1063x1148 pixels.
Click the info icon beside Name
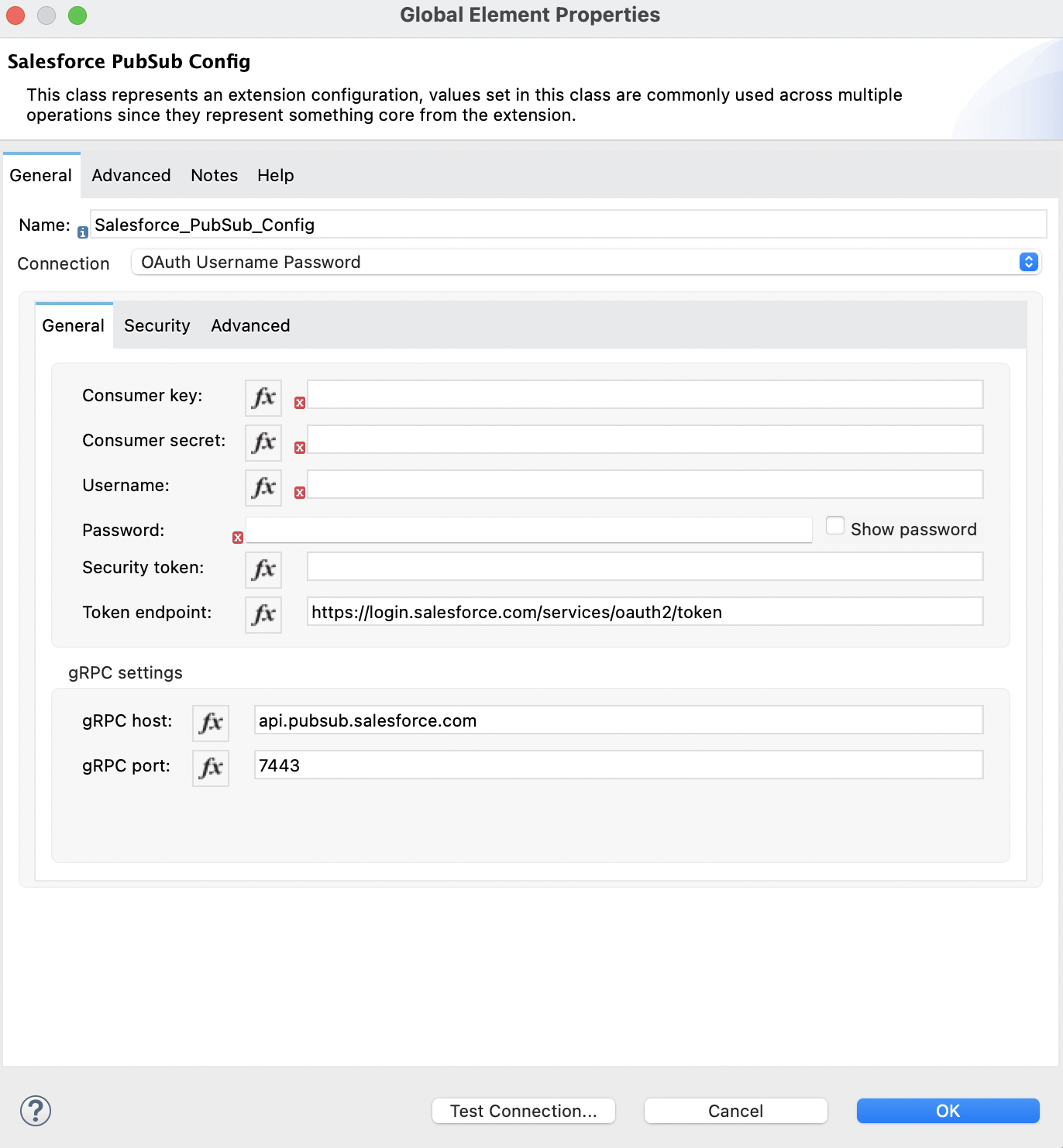click(81, 231)
